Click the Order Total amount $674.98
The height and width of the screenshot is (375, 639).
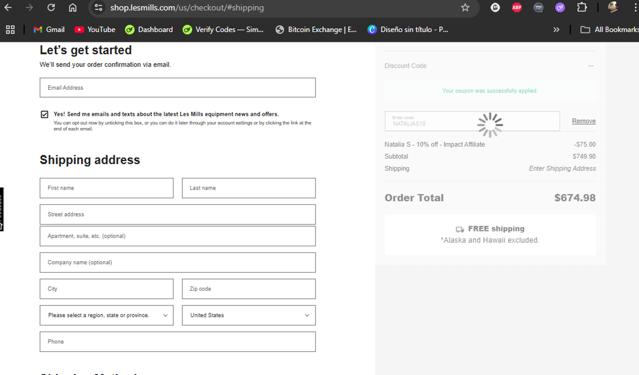coord(575,198)
